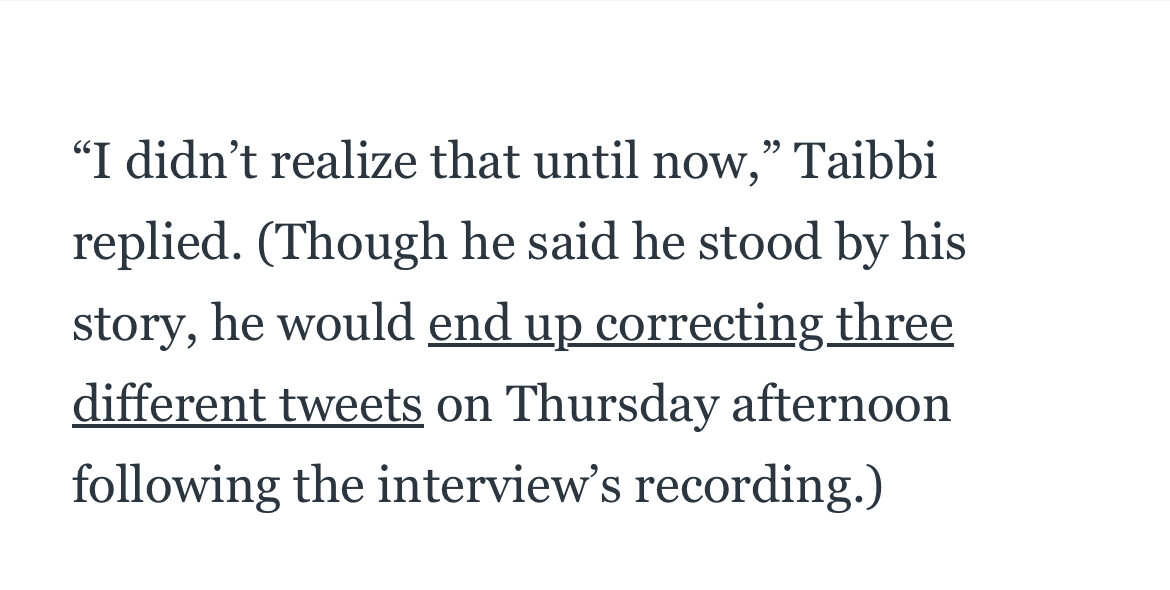Screen dimensions: 1170x590
Task: Click the word 'following' on the last line
Action: point(176,486)
